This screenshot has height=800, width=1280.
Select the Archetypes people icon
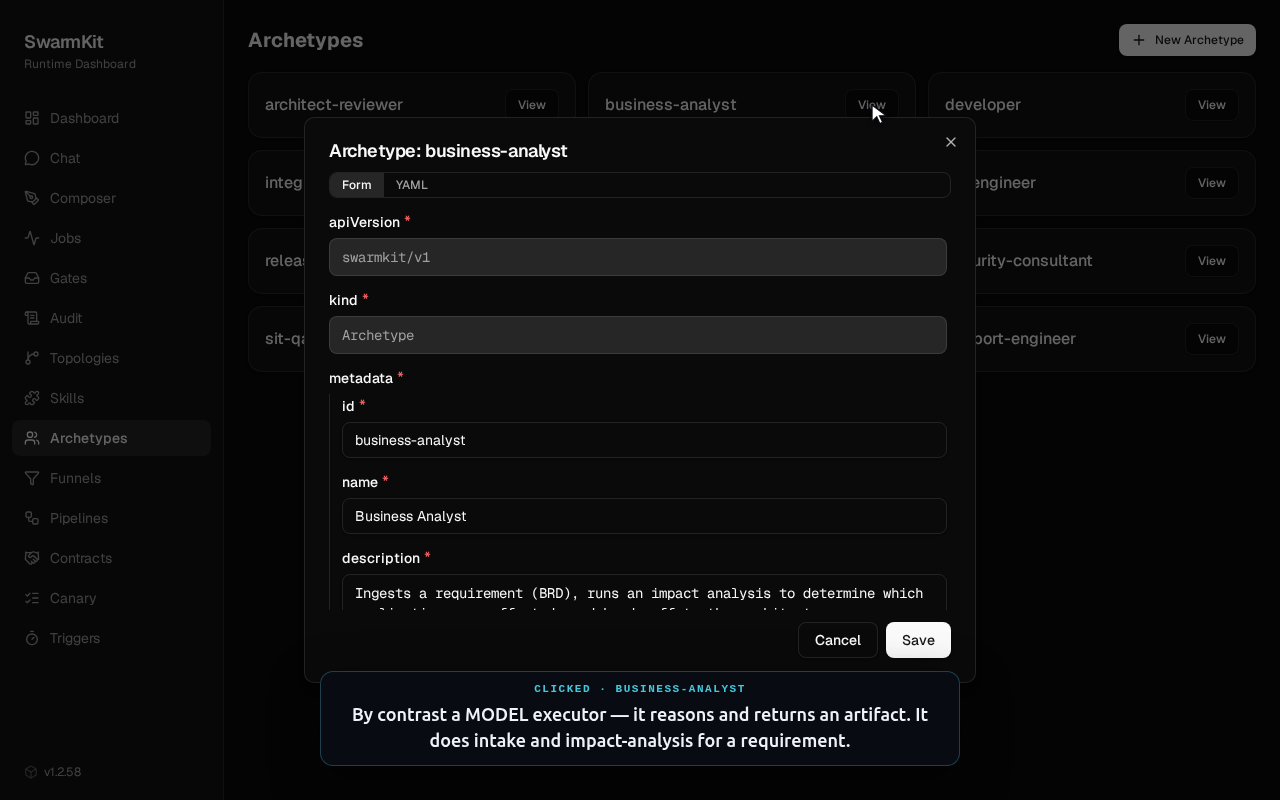pos(32,438)
